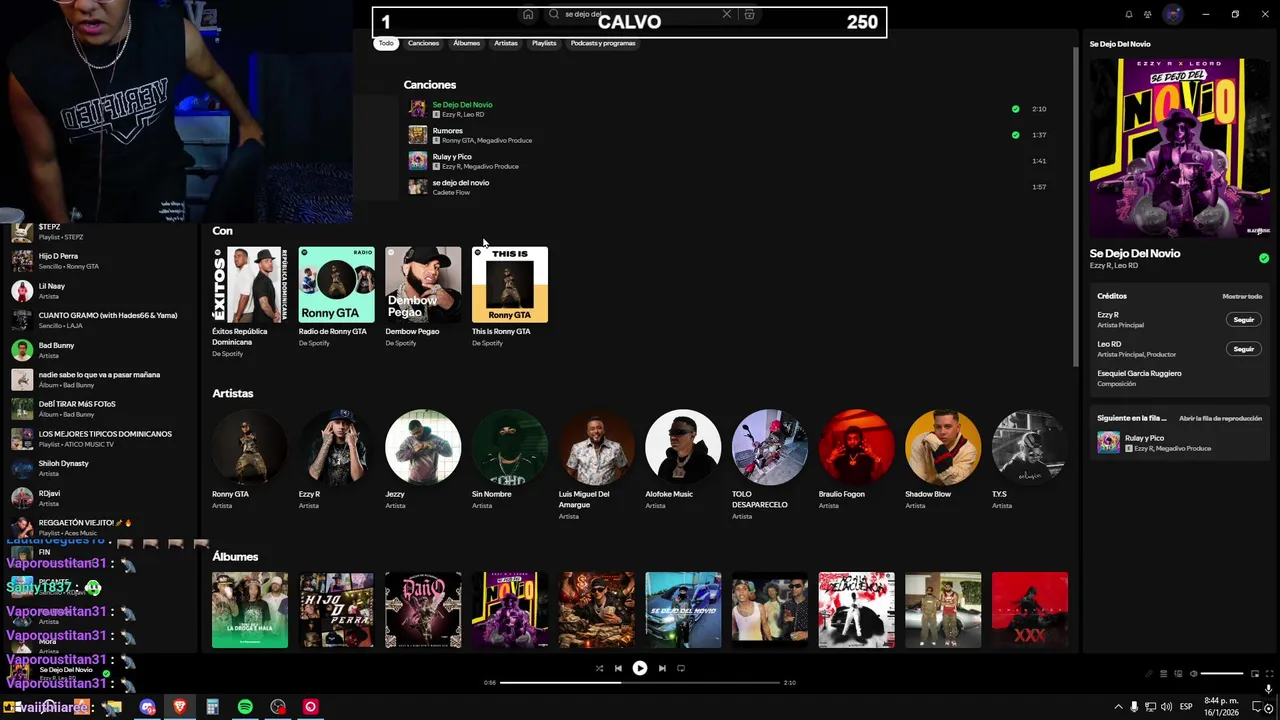Open Brave browser from taskbar

180,707
